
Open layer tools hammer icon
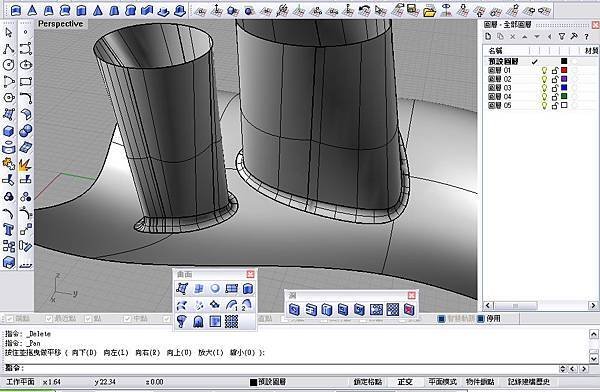[x=574, y=36]
